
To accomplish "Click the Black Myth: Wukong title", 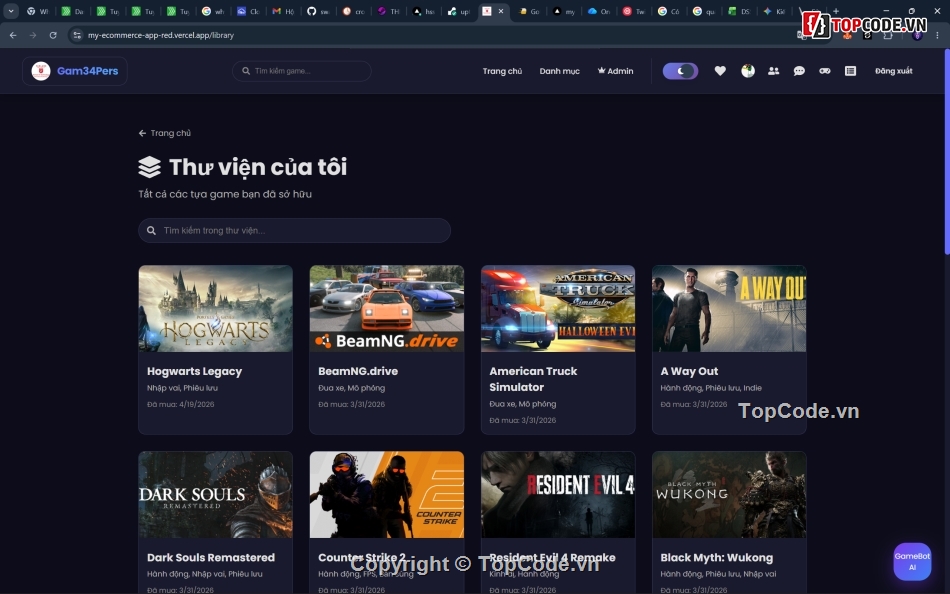I will click(x=717, y=557).
